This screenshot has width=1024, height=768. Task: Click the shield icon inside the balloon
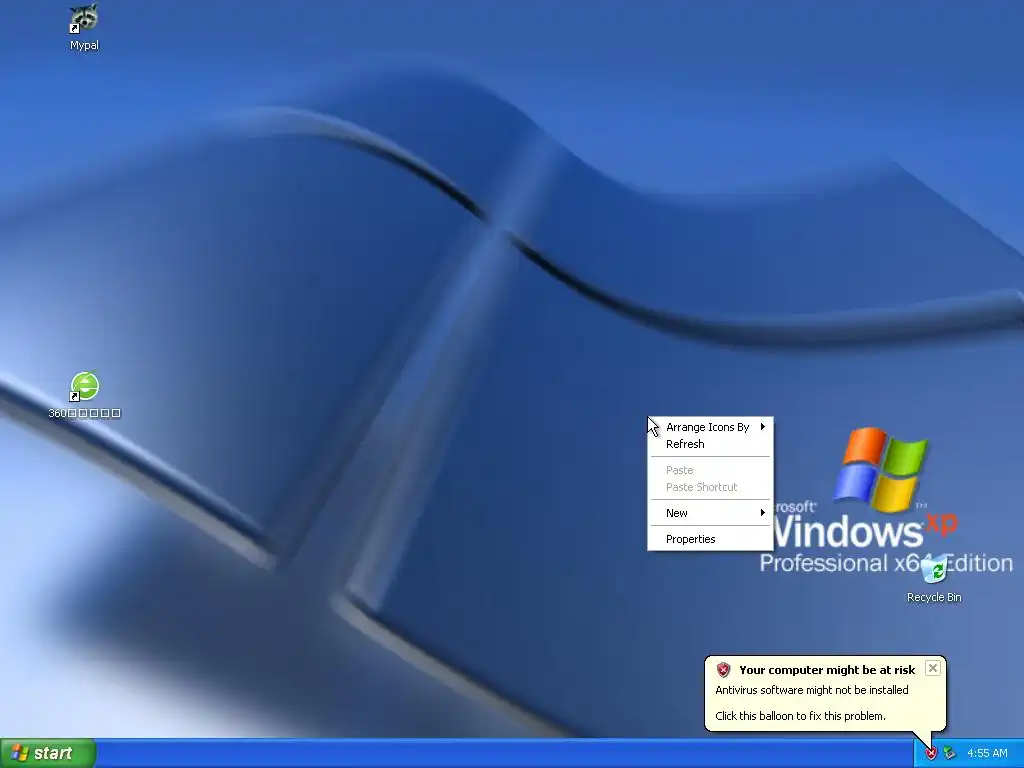click(723, 670)
